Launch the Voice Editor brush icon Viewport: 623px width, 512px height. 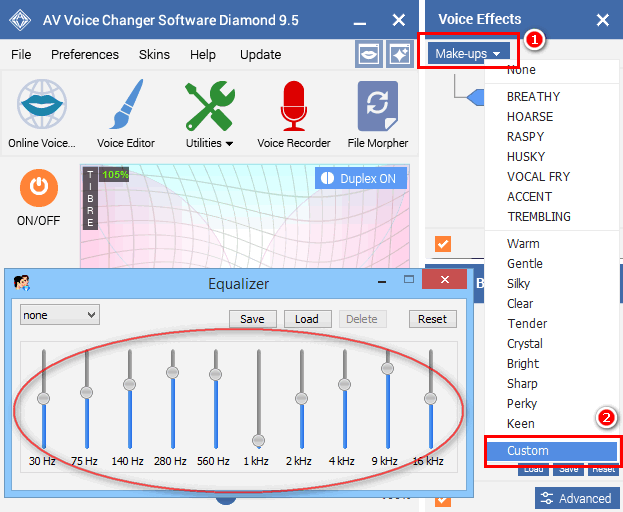pos(126,104)
